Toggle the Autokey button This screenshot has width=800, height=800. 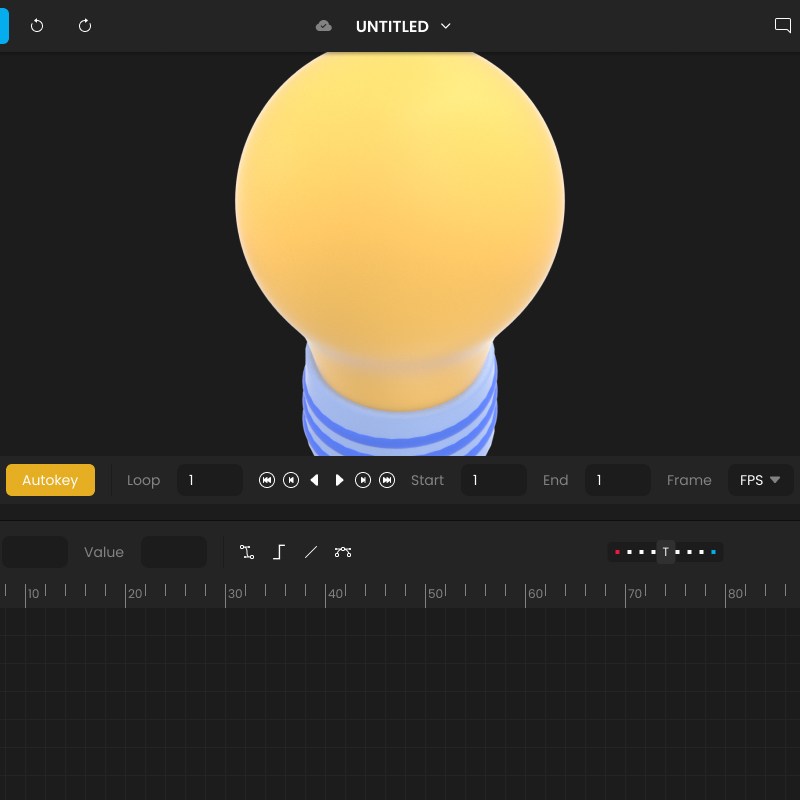point(50,480)
